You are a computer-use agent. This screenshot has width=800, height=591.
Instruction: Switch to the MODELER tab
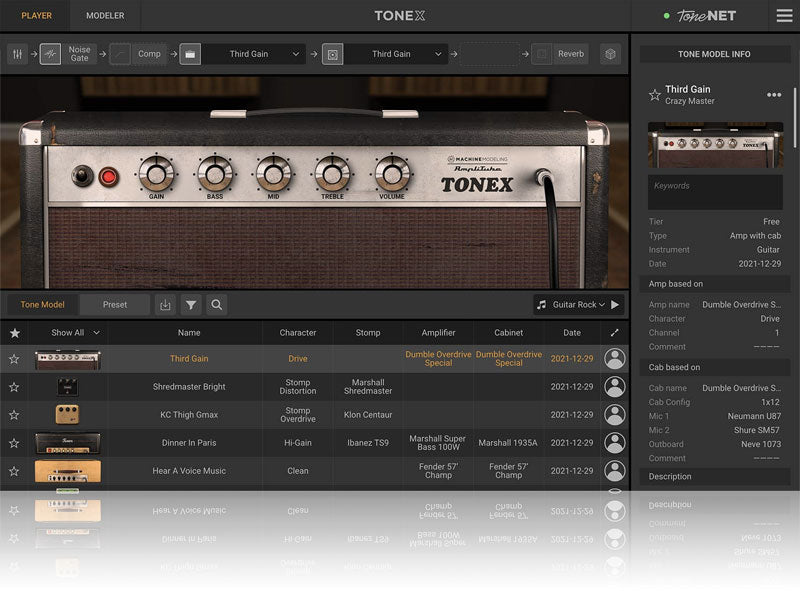point(105,16)
